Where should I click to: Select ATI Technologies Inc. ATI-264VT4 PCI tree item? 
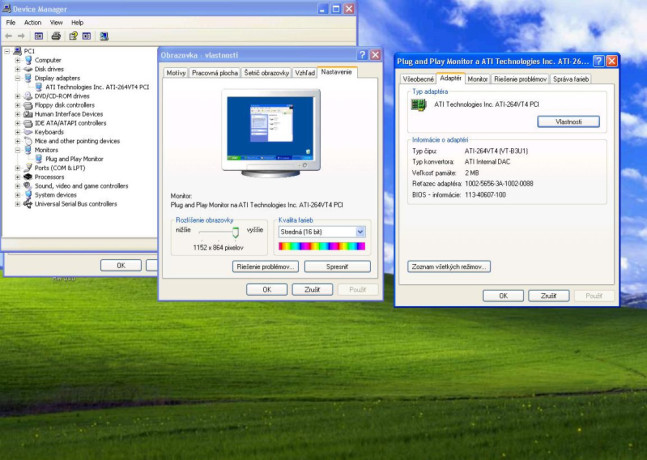point(97,87)
